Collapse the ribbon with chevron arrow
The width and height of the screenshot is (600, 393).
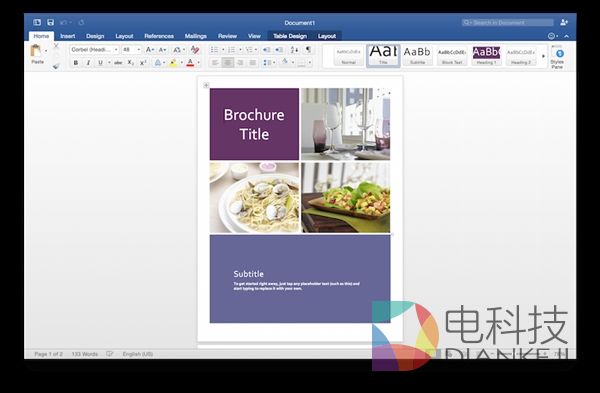pyautogui.click(x=566, y=36)
